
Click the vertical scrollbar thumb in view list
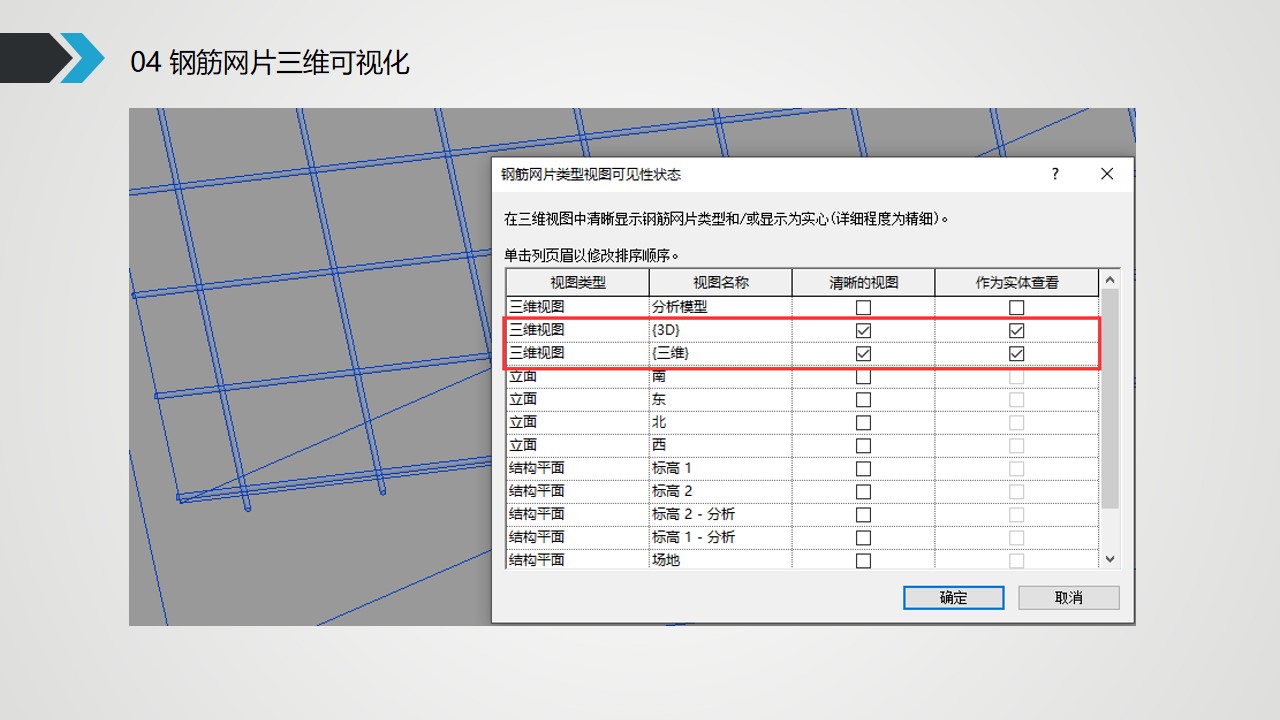[x=1109, y=398]
